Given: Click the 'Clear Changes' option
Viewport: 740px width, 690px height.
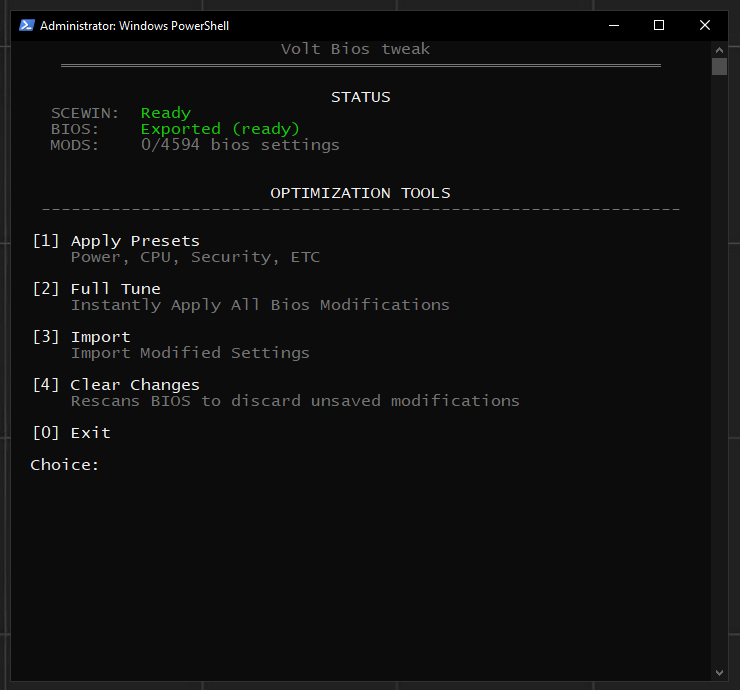Looking at the screenshot, I should (x=135, y=385).
